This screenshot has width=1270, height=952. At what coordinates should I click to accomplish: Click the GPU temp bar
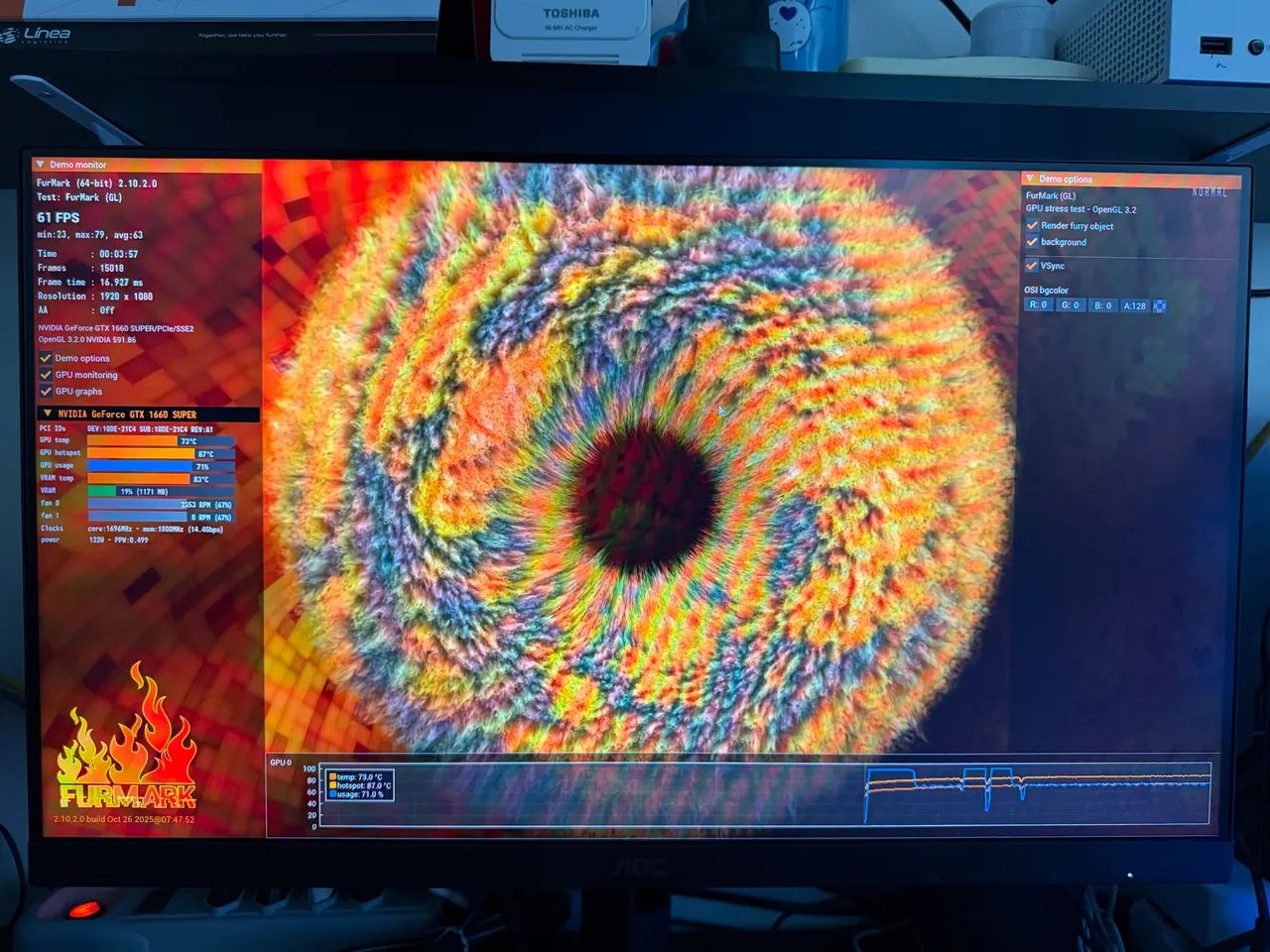[161, 440]
